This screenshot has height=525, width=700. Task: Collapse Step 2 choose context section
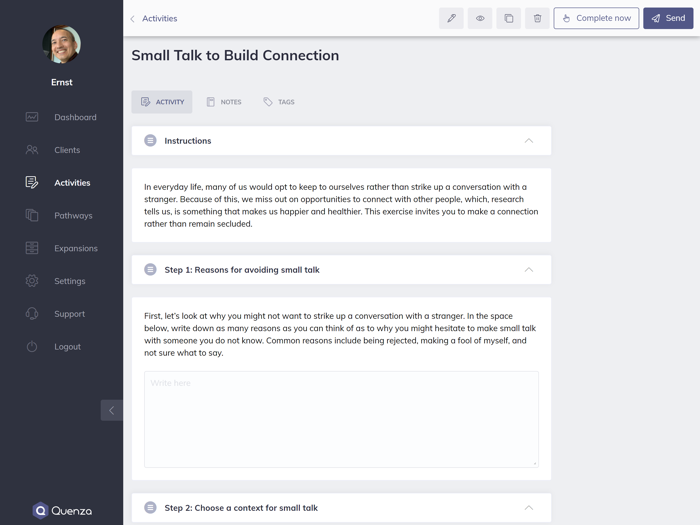529,508
